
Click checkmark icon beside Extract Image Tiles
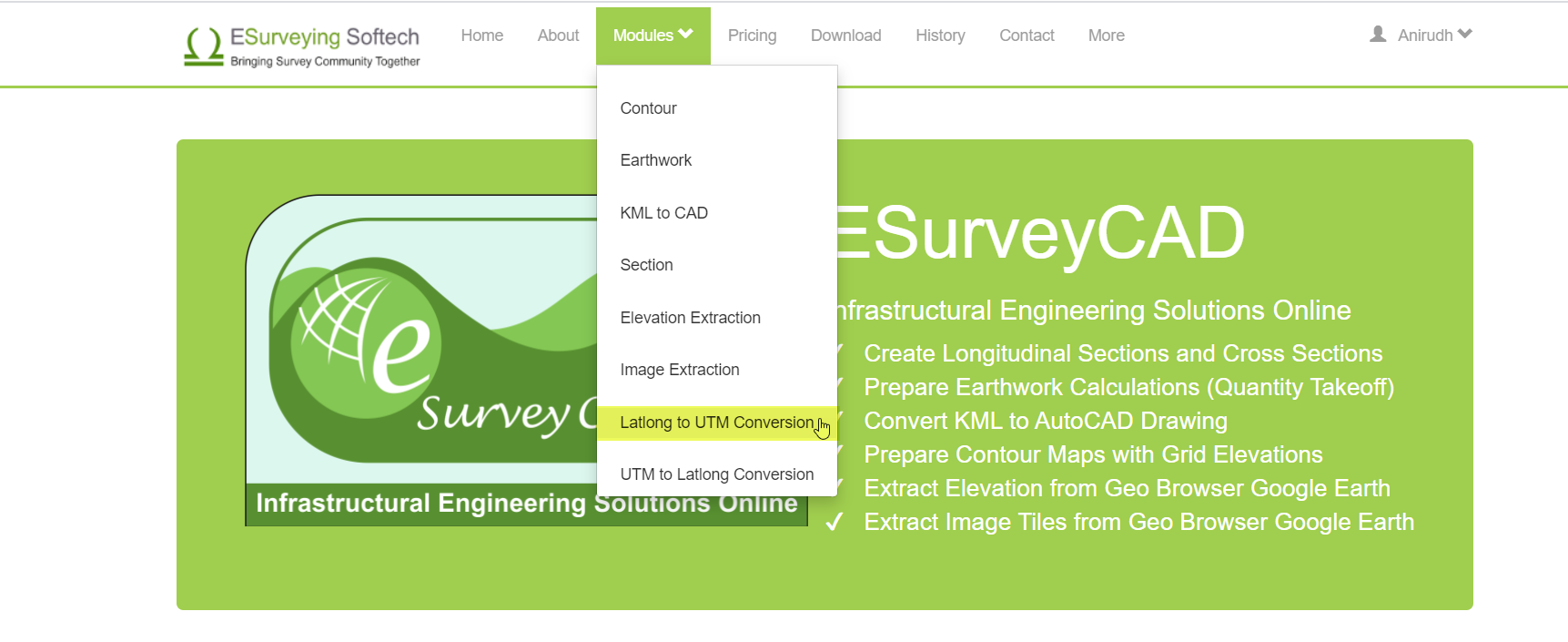click(x=834, y=522)
